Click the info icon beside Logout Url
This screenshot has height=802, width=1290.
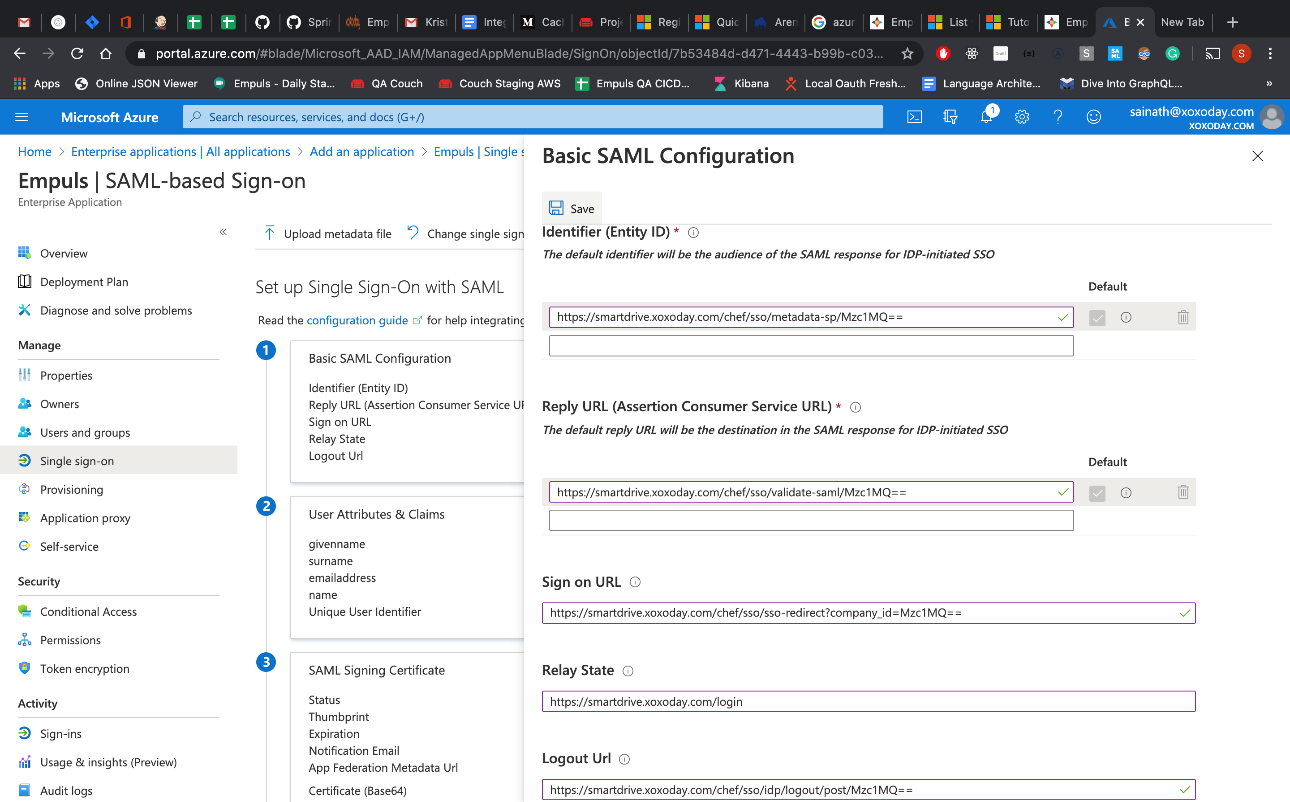click(x=625, y=759)
